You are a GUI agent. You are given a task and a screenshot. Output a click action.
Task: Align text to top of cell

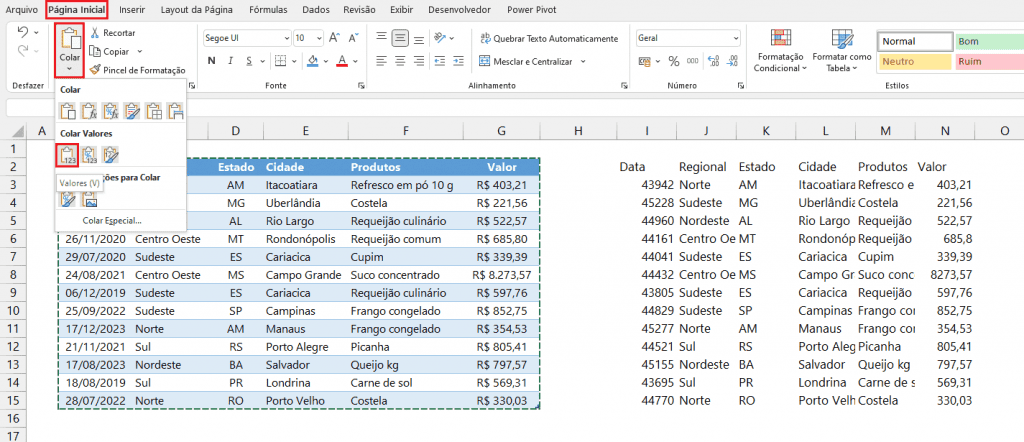[x=381, y=38]
